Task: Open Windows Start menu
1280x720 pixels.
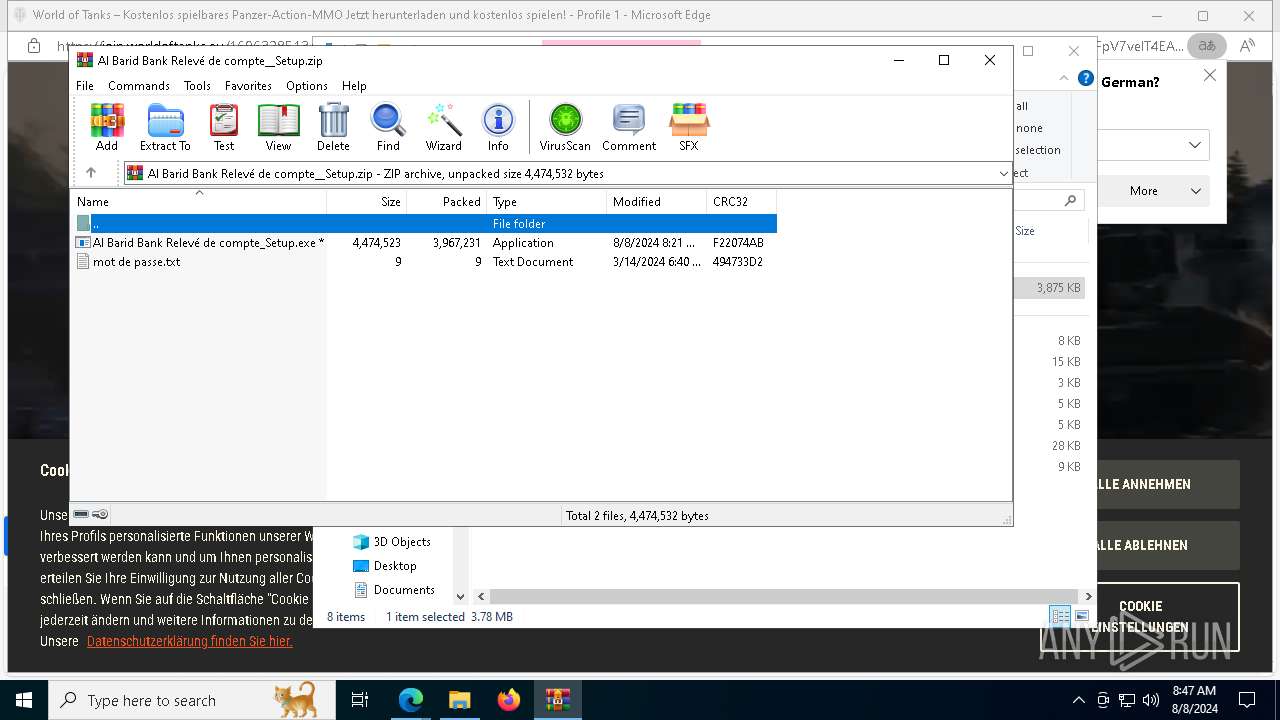Action: (24, 700)
